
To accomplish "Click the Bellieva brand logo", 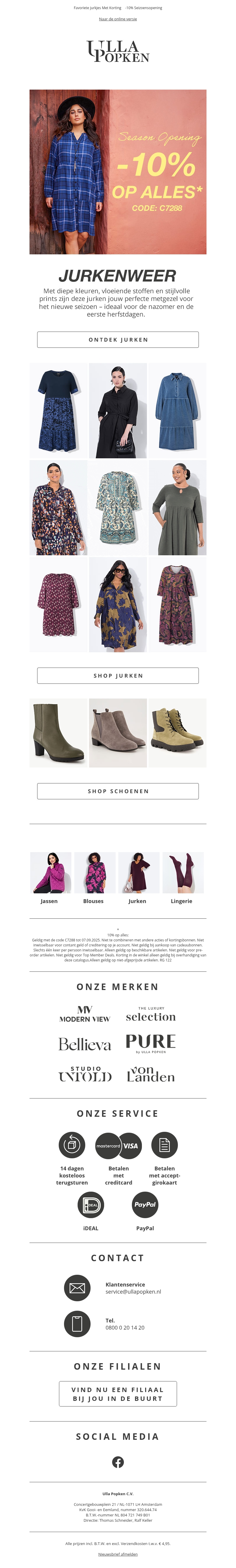I will pyautogui.click(x=85, y=1045).
